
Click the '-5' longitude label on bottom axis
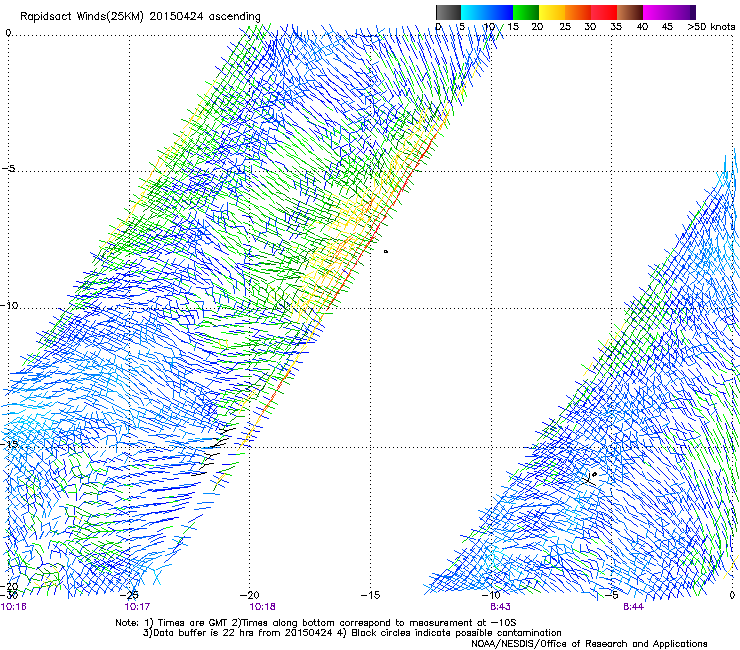[x=612, y=595]
